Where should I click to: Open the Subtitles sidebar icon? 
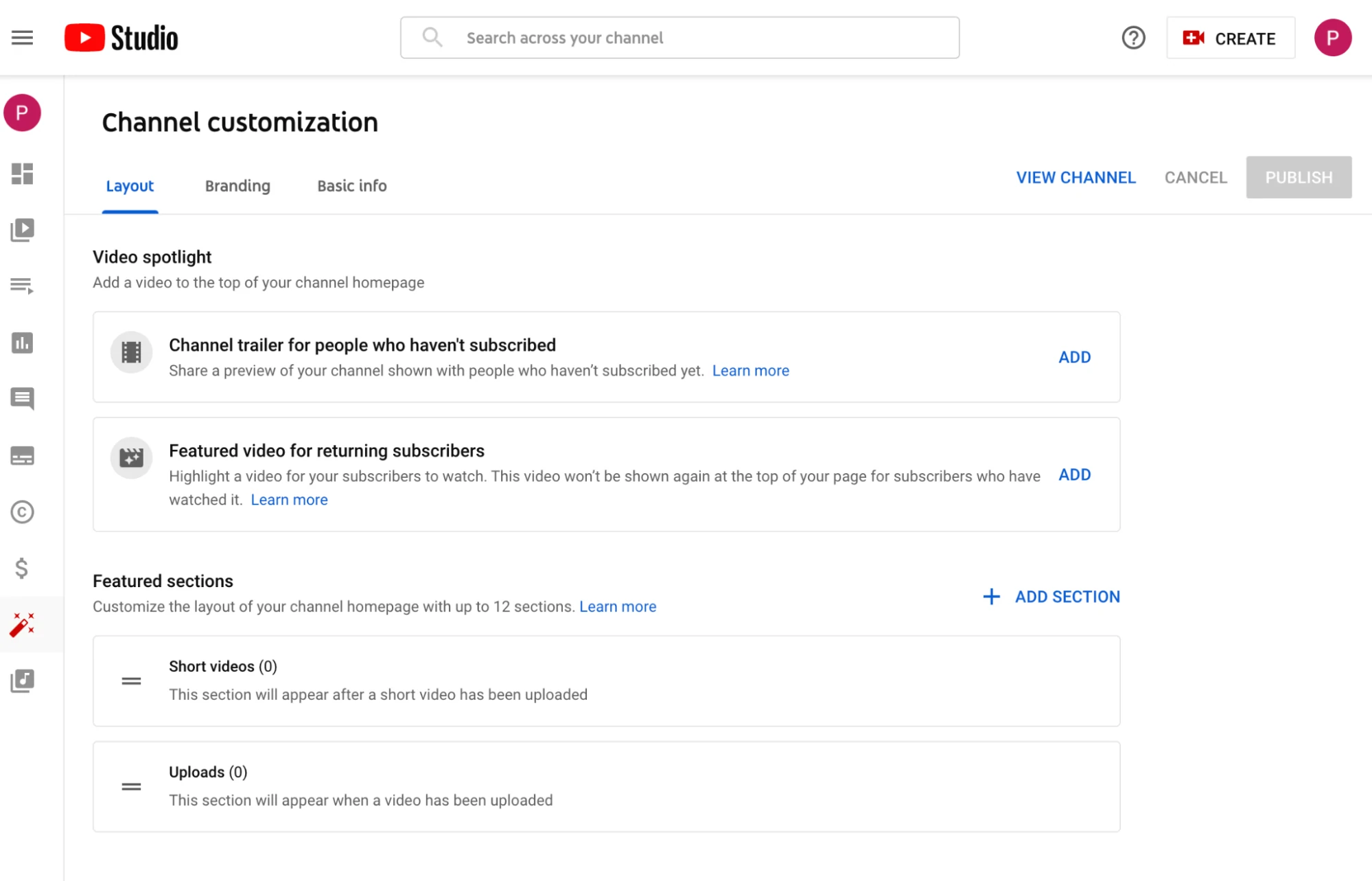coord(22,455)
